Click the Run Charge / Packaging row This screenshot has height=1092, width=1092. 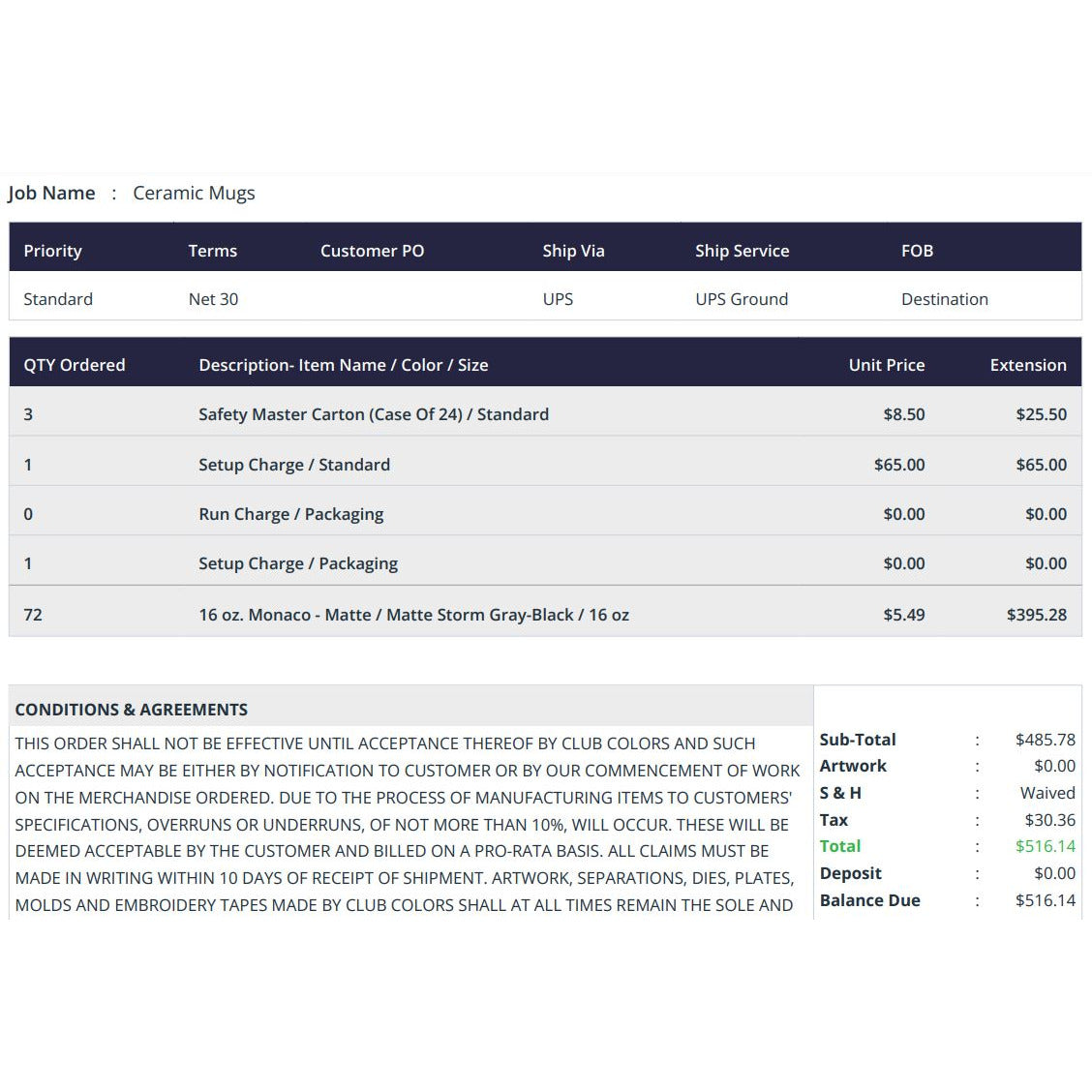[545, 514]
